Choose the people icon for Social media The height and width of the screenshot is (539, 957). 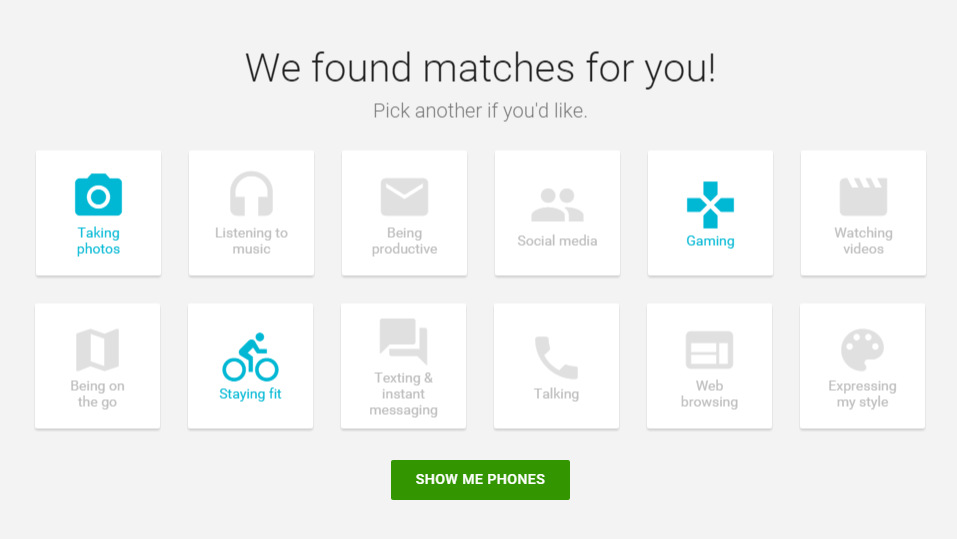[x=557, y=204]
